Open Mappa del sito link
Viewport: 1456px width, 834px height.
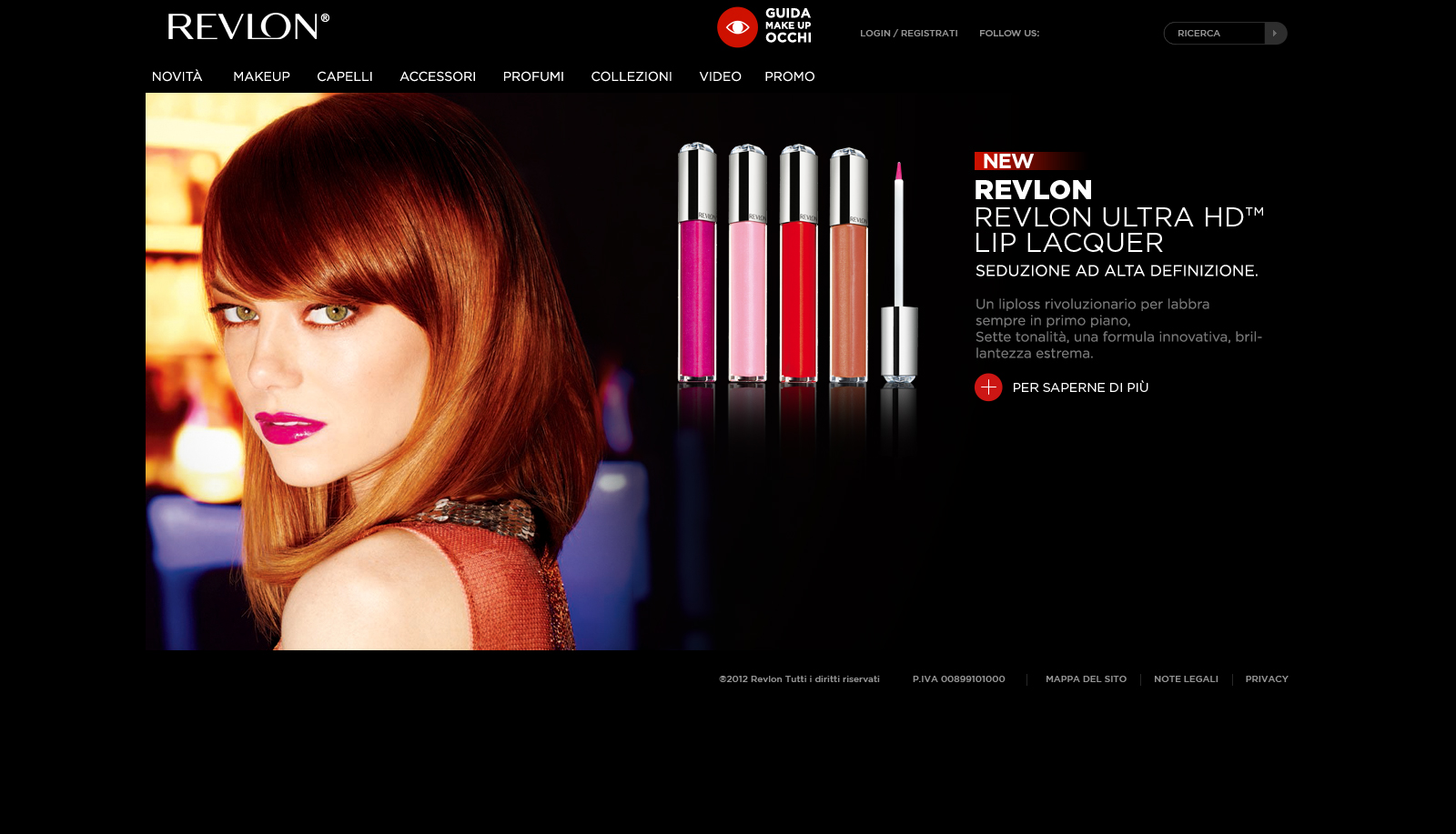tap(1086, 679)
